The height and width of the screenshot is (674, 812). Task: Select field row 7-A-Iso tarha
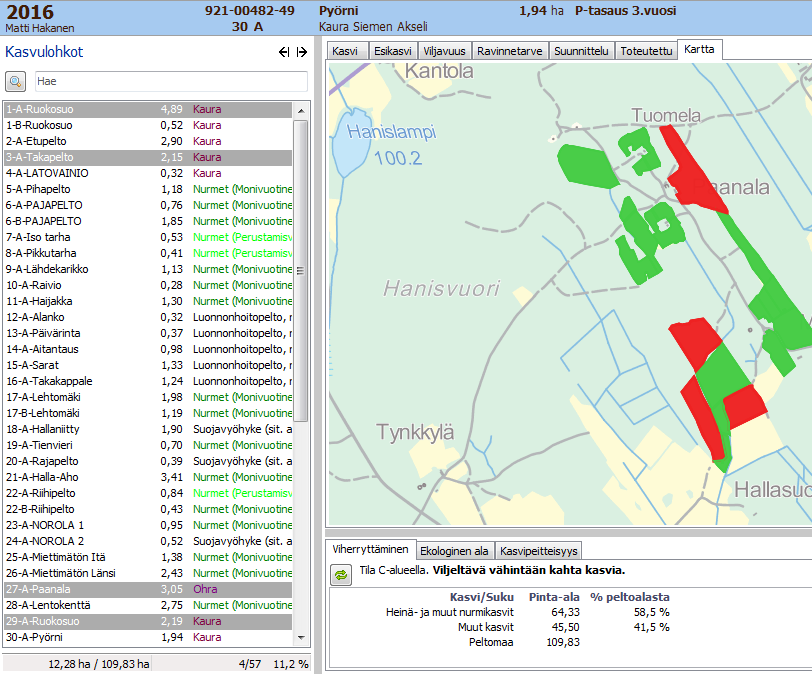point(148,238)
